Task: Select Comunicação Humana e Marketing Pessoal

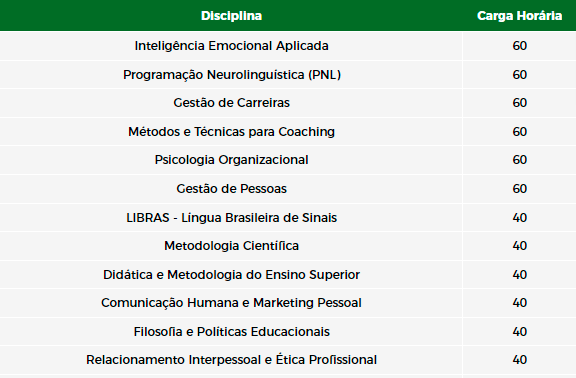Action: (231, 303)
